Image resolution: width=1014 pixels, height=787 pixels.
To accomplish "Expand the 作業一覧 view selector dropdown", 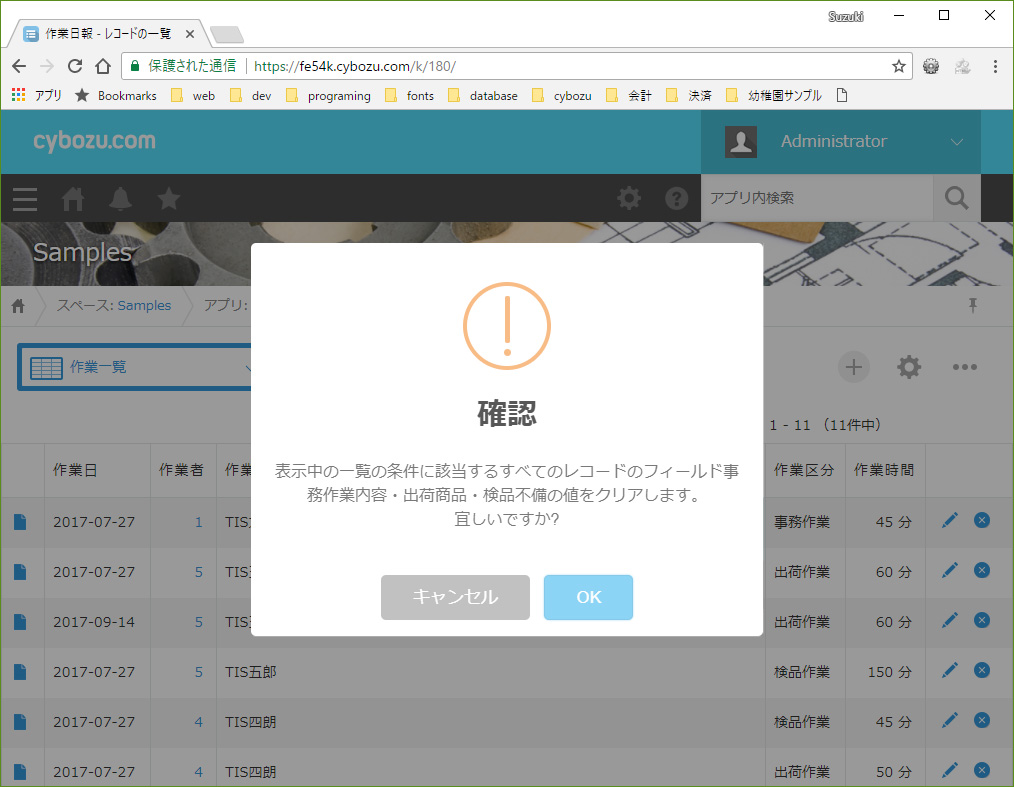I will pyautogui.click(x=136, y=367).
